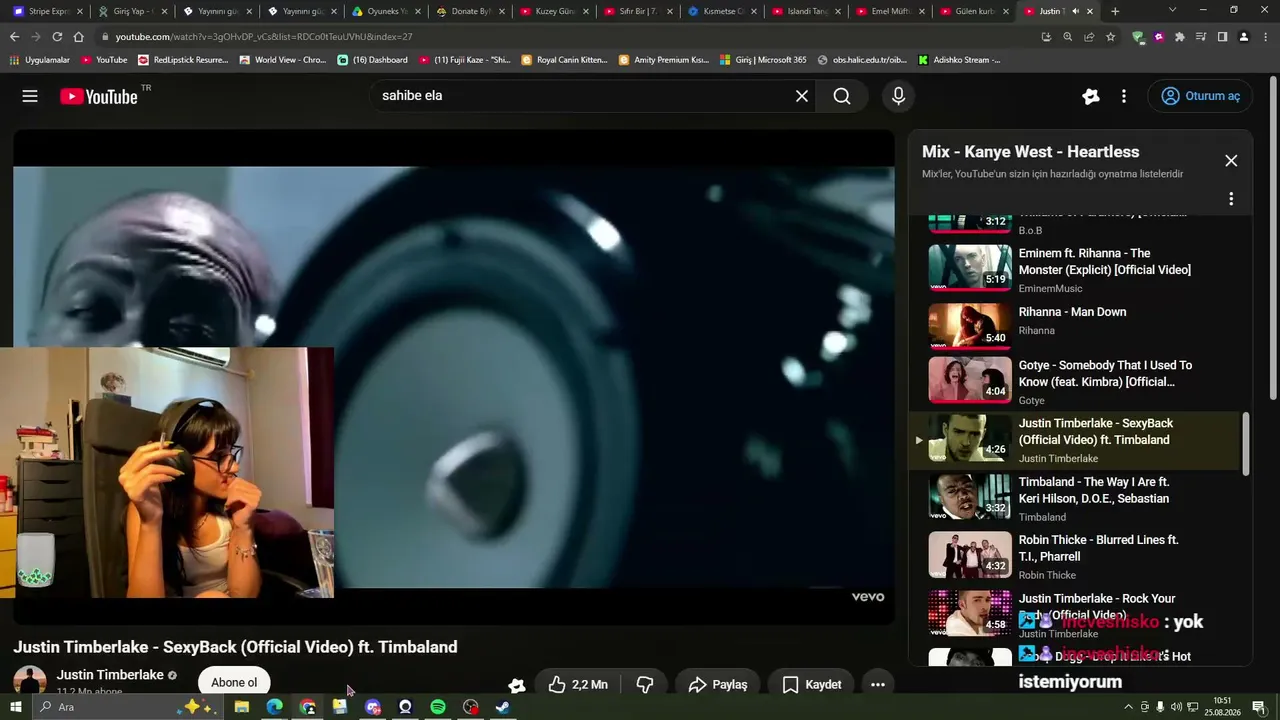Expand the tab search chevron
Image resolution: width=1280 pixels, height=720 pixels.
[x=1173, y=10]
